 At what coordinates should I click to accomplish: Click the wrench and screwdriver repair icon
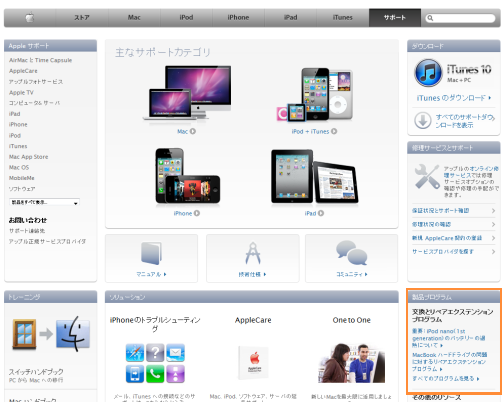pos(427,177)
